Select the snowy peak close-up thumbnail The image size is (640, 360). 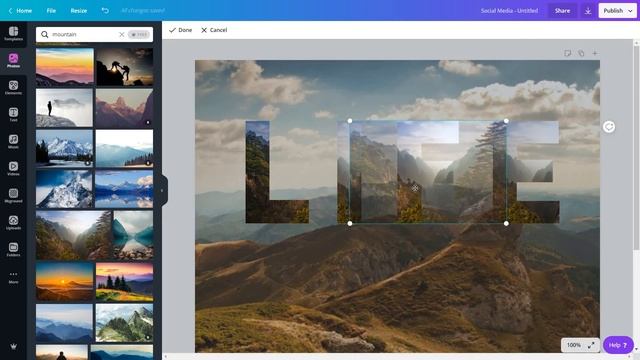[64, 189]
